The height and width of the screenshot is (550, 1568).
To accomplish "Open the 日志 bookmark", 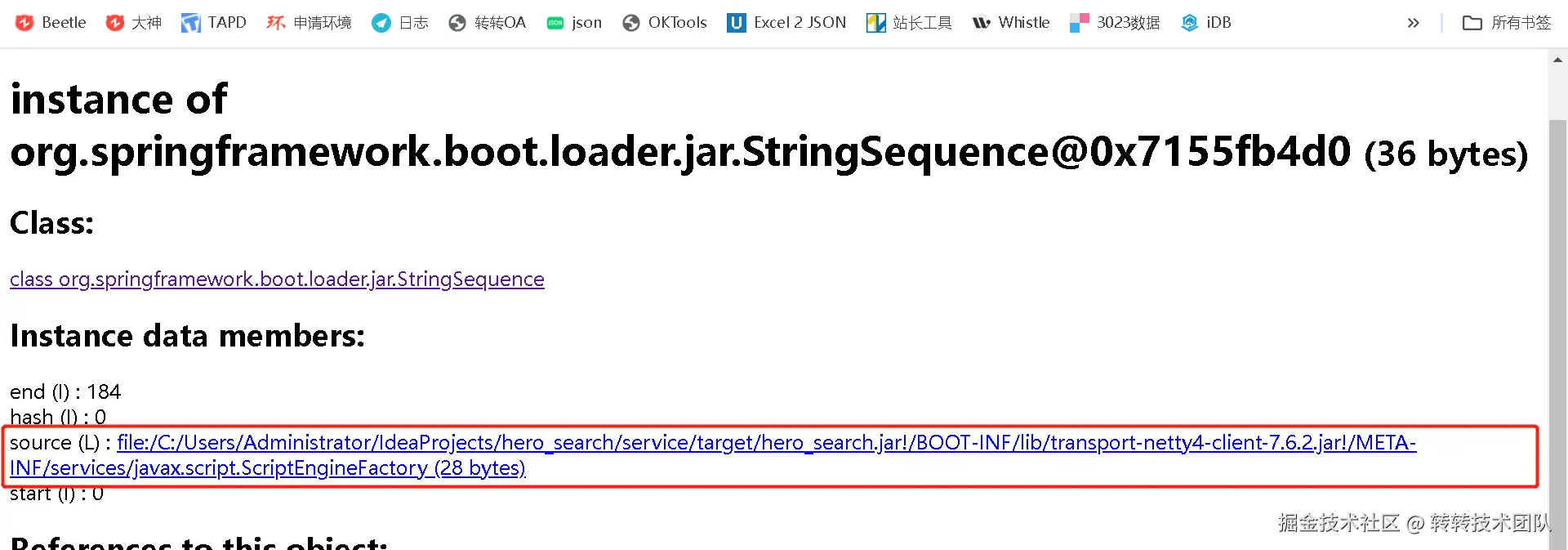I will click(x=399, y=23).
